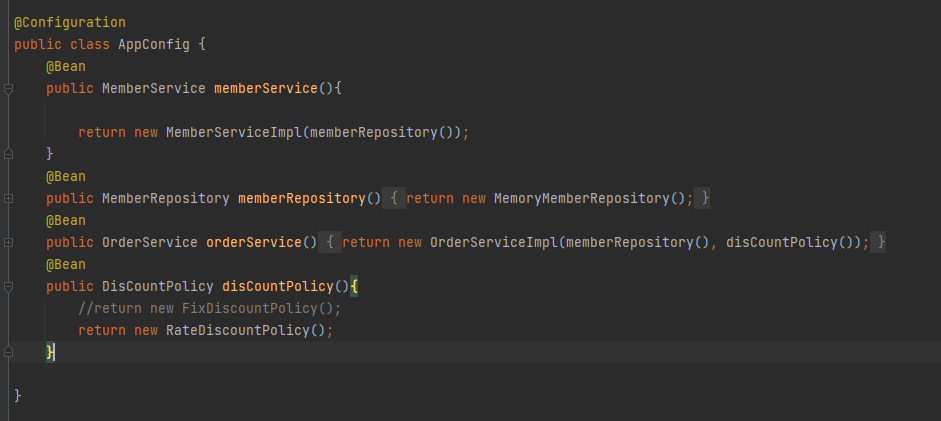Click the @Bean annotation above memberRepository method
Viewport: 941px width, 421px height.
pos(66,176)
